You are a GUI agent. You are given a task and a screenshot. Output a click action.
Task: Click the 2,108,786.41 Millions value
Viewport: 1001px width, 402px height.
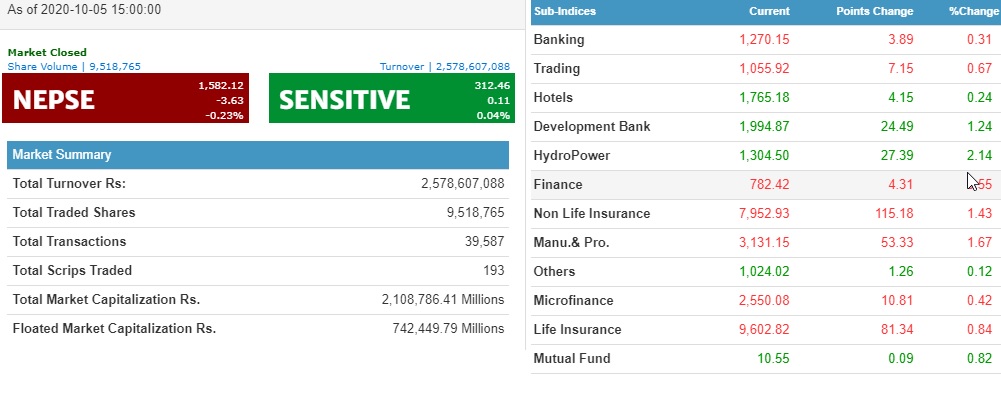coord(443,299)
